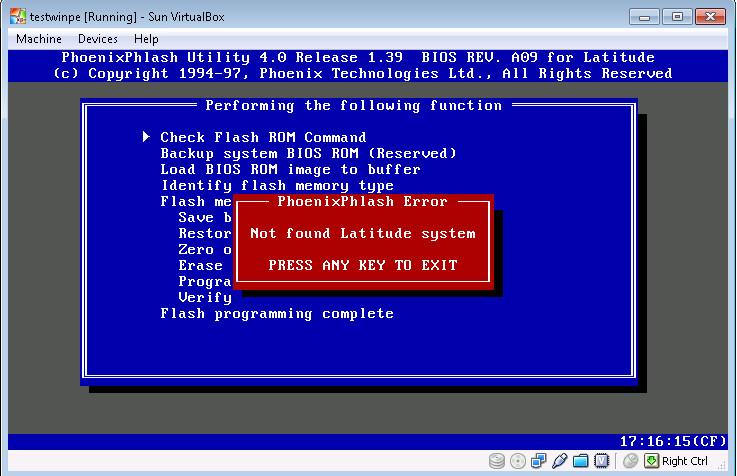Minimize the testwinpe VirtualBox window

click(644, 17)
